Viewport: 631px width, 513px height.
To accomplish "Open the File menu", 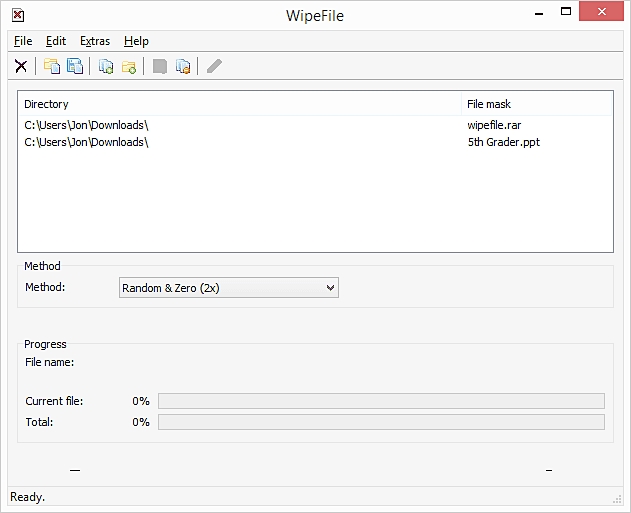I will pos(23,41).
